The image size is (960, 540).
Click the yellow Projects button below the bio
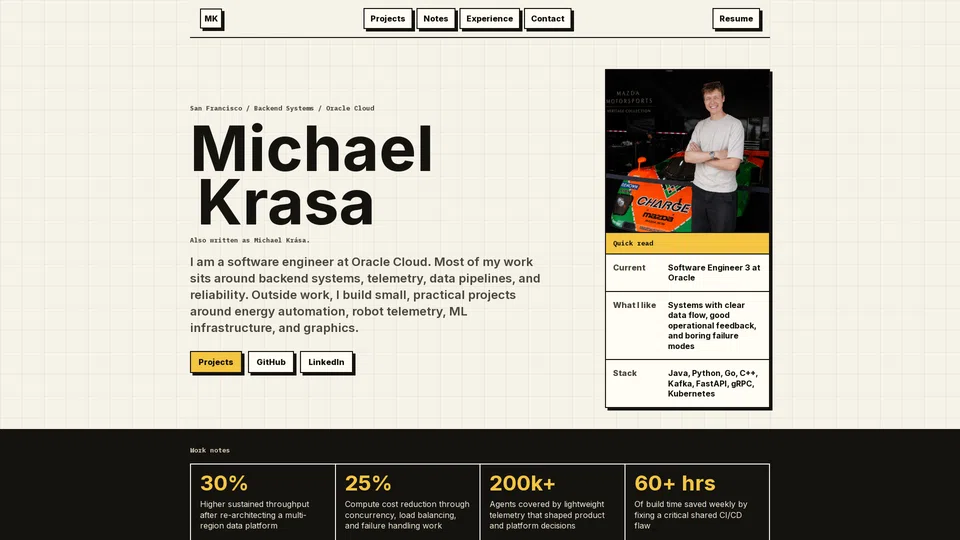click(216, 362)
